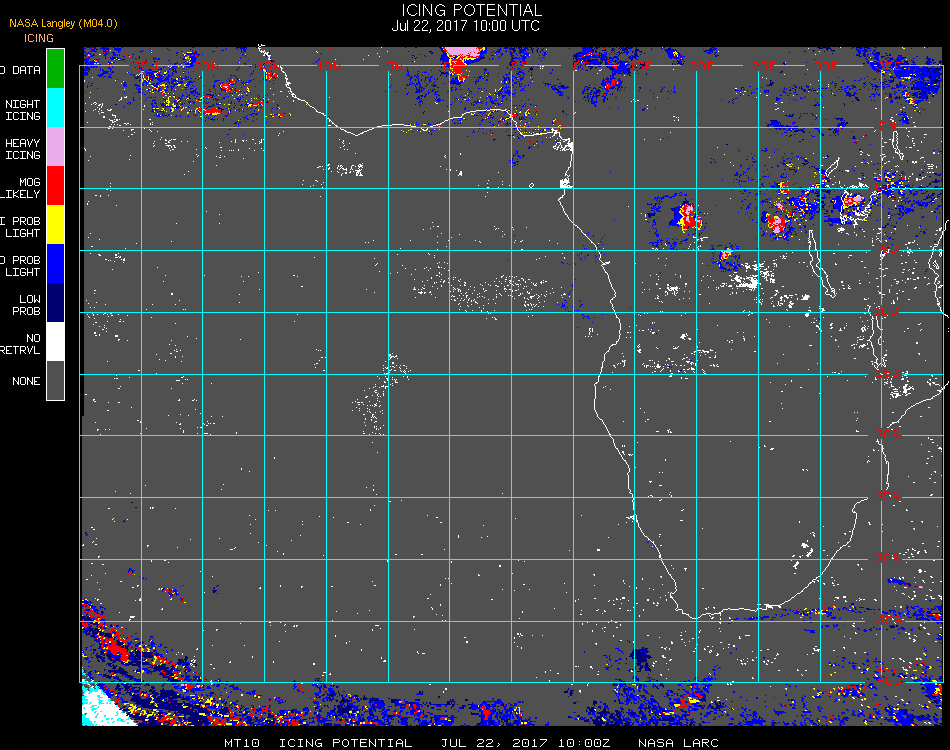The image size is (950, 750).
Task: Click the '35E' longitude label
Action: pos(889,65)
